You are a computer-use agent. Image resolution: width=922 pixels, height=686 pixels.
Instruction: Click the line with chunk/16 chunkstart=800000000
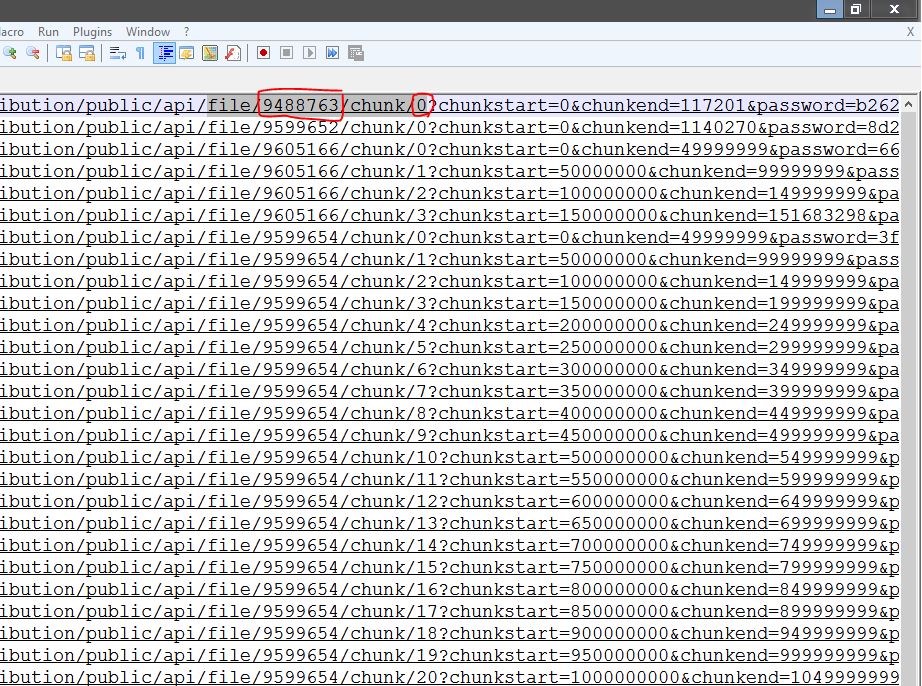[450, 590]
